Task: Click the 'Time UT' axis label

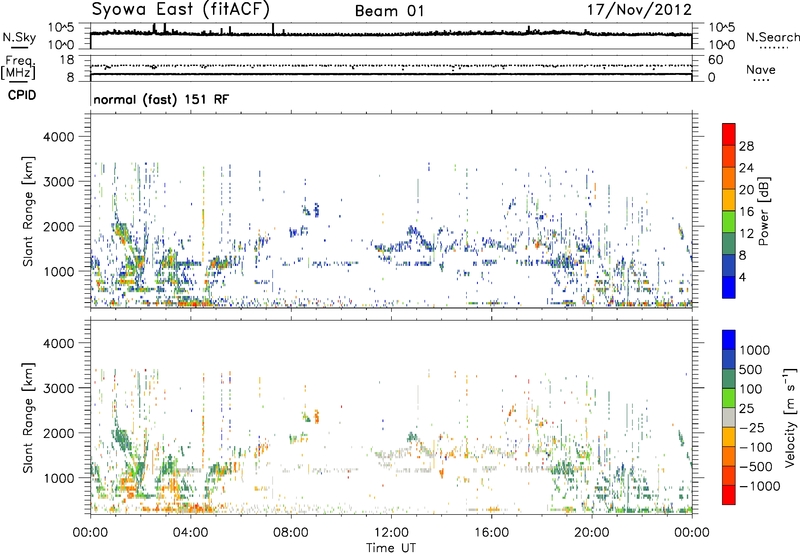Action: tap(391, 548)
